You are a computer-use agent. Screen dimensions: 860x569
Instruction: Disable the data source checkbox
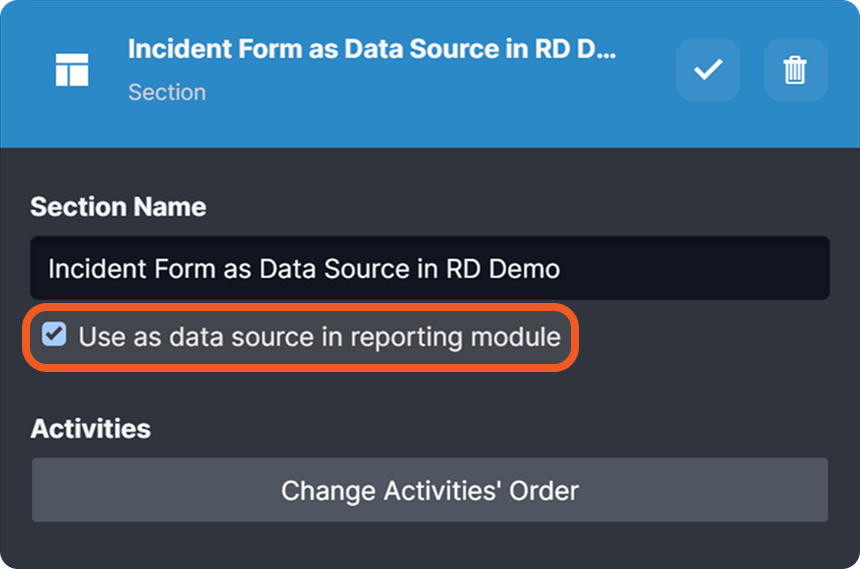click(54, 334)
